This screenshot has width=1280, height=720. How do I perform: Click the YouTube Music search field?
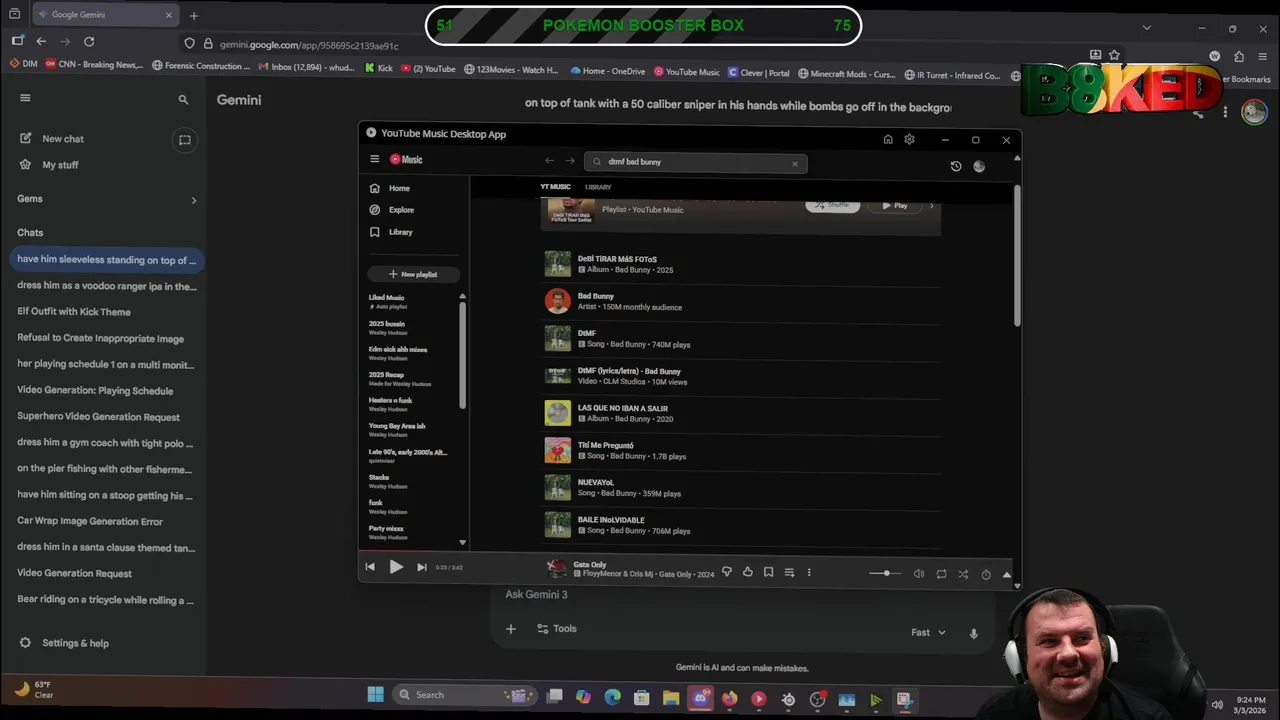(x=695, y=162)
